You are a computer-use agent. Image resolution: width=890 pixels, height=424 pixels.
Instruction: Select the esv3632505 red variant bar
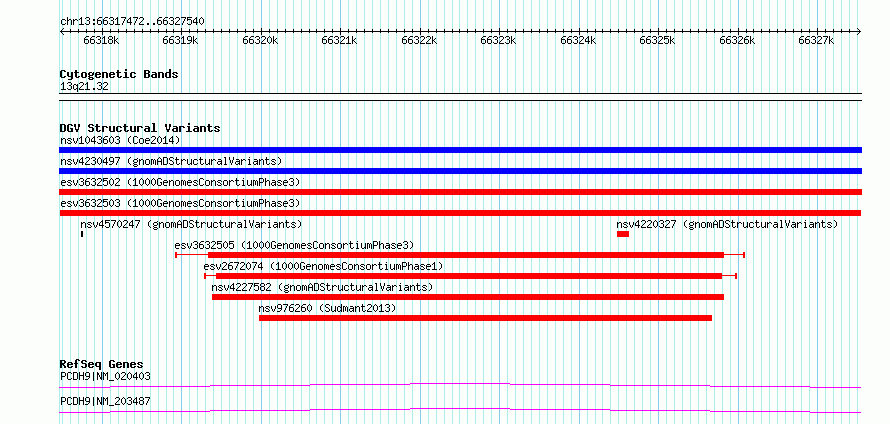tap(460, 255)
